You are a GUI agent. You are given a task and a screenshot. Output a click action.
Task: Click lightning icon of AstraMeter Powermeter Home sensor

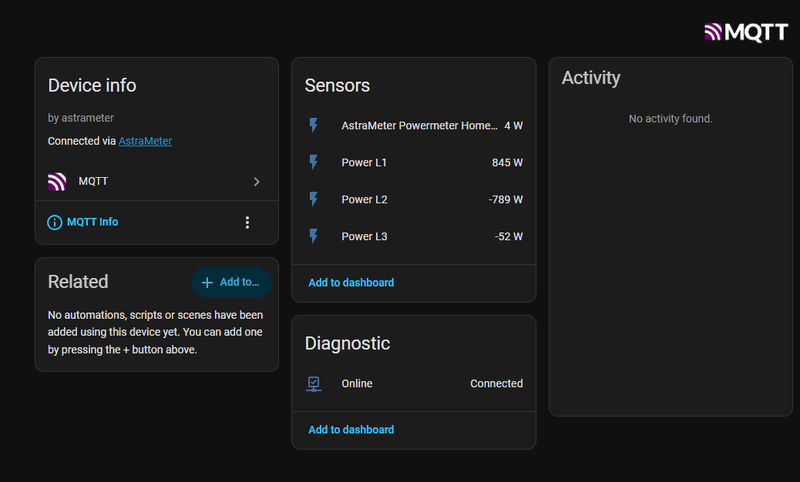coord(314,125)
